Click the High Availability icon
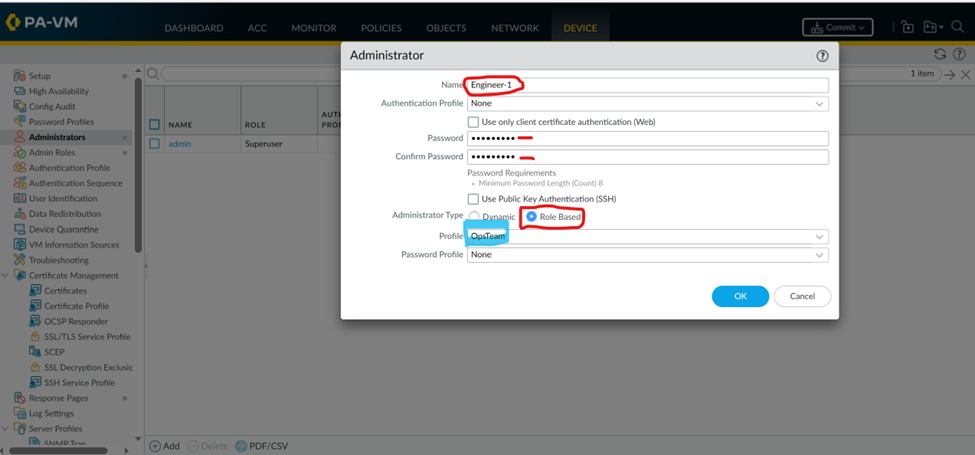Screen dimensions: 975x455 click(19, 91)
